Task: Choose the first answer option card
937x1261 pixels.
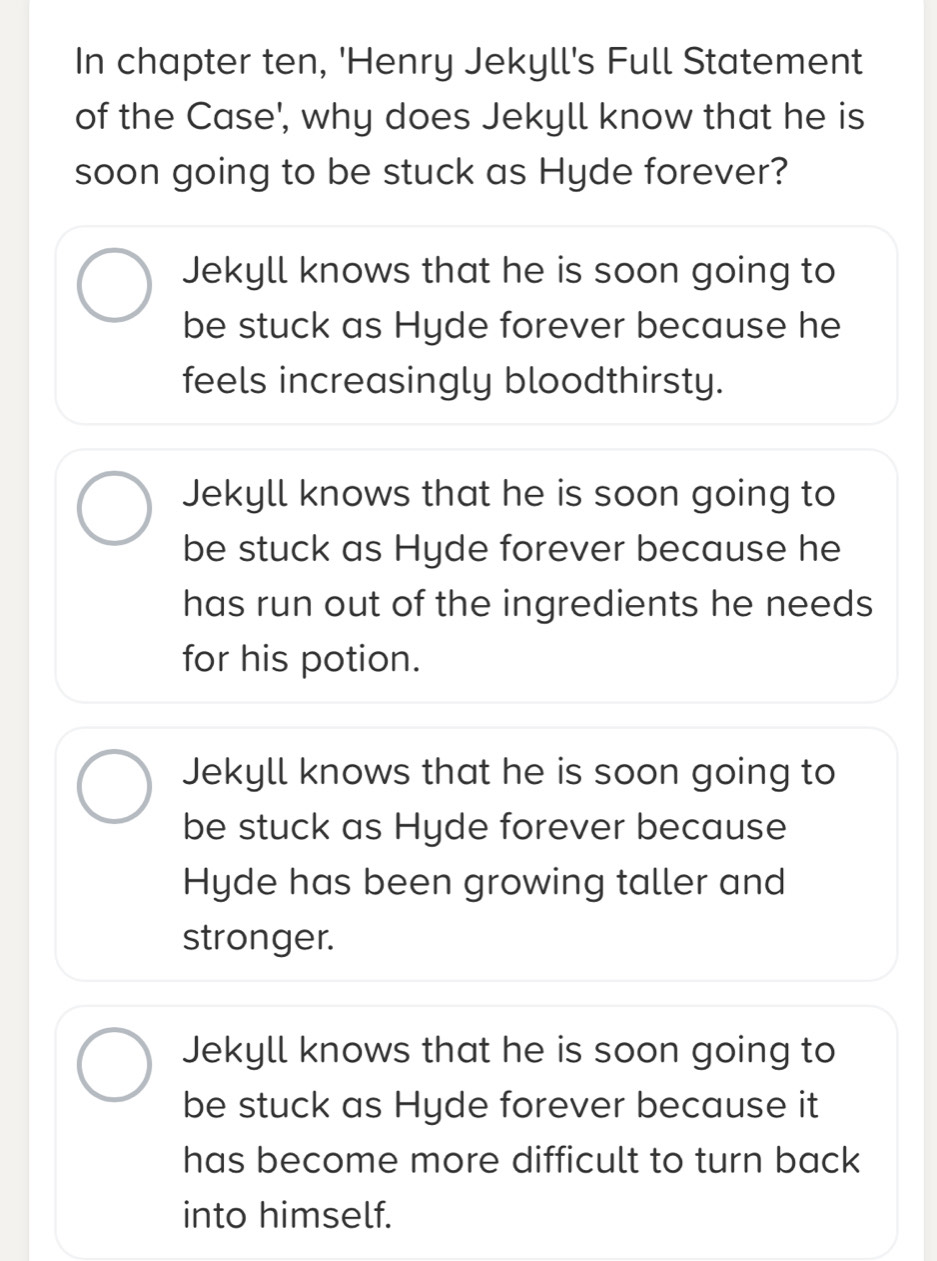Action: (476, 325)
